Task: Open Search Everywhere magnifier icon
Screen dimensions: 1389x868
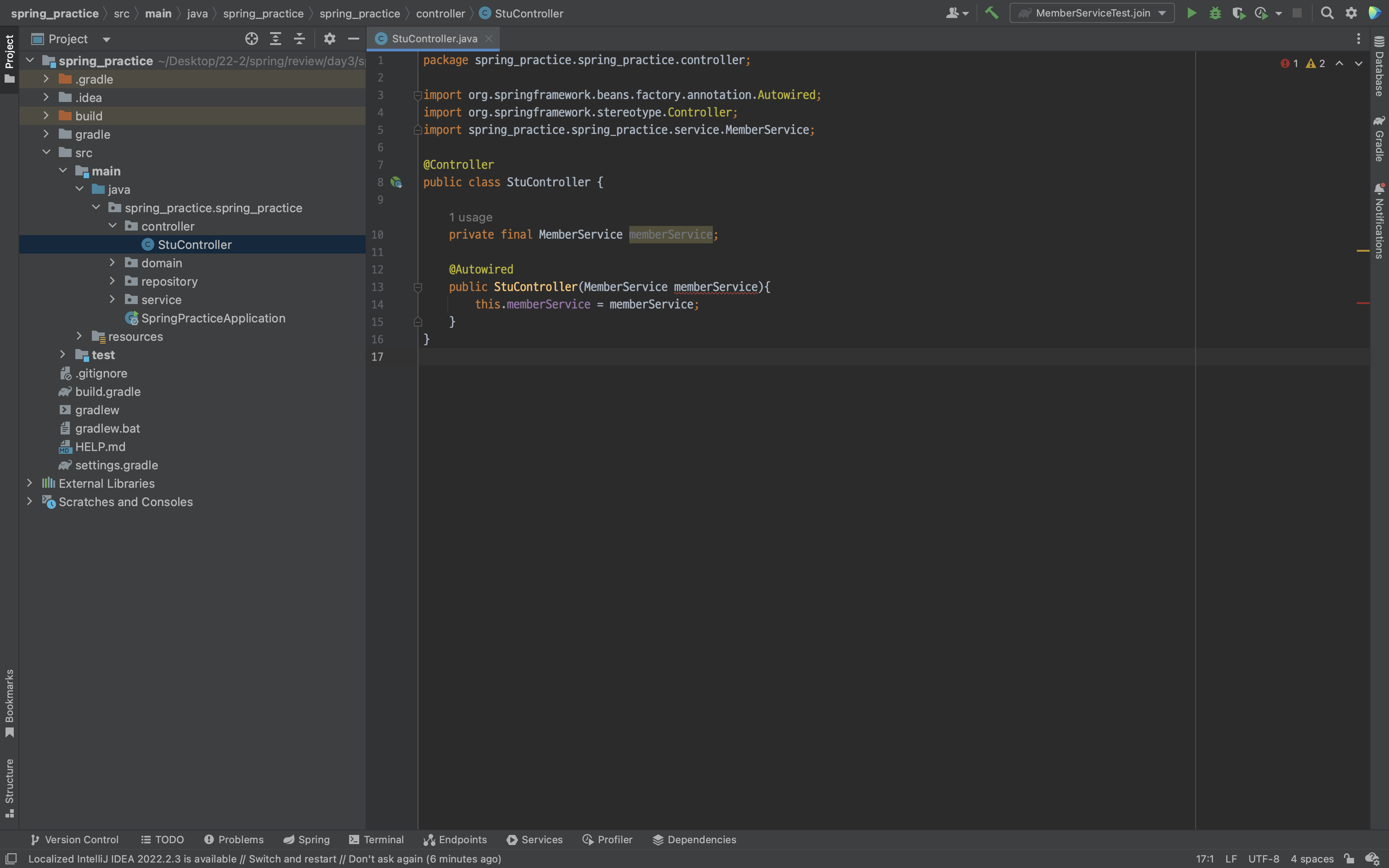Action: (1327, 13)
